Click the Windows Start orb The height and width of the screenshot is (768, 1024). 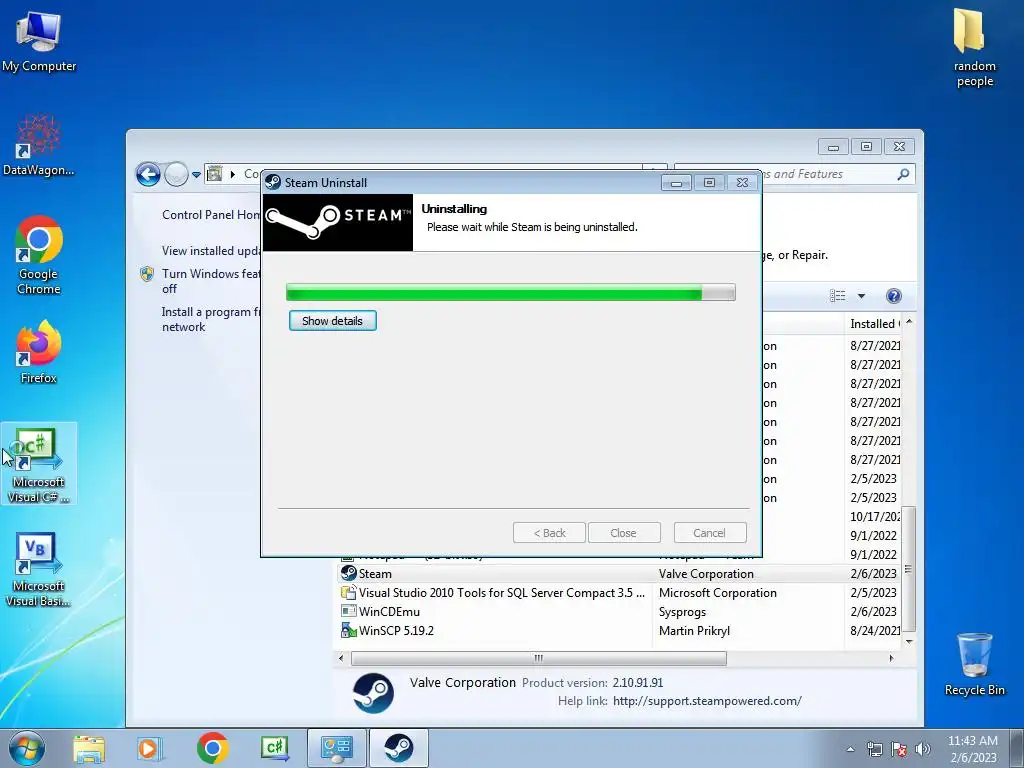pyautogui.click(x=27, y=748)
